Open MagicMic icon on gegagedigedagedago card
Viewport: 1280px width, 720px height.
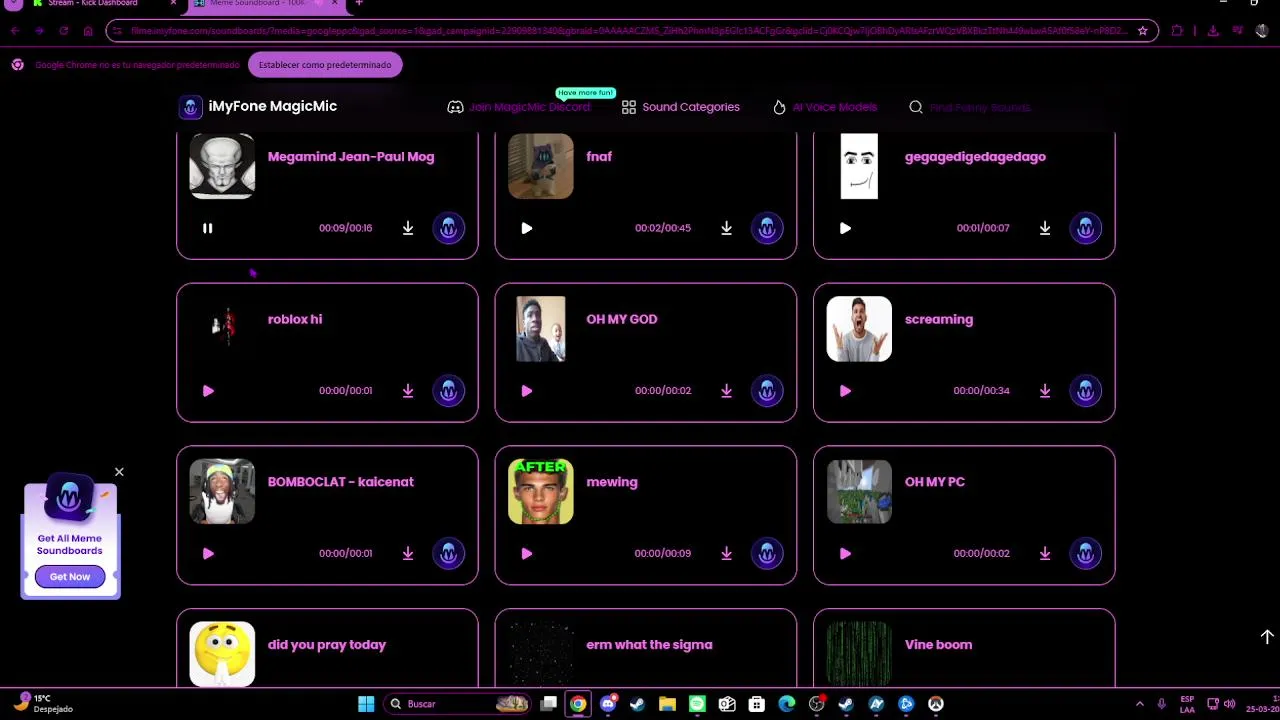coord(1085,228)
